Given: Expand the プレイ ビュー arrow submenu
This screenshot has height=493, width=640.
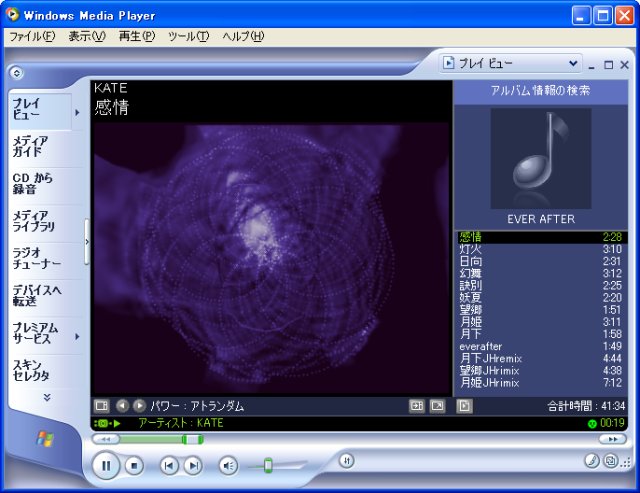Looking at the screenshot, I should click(77, 112).
